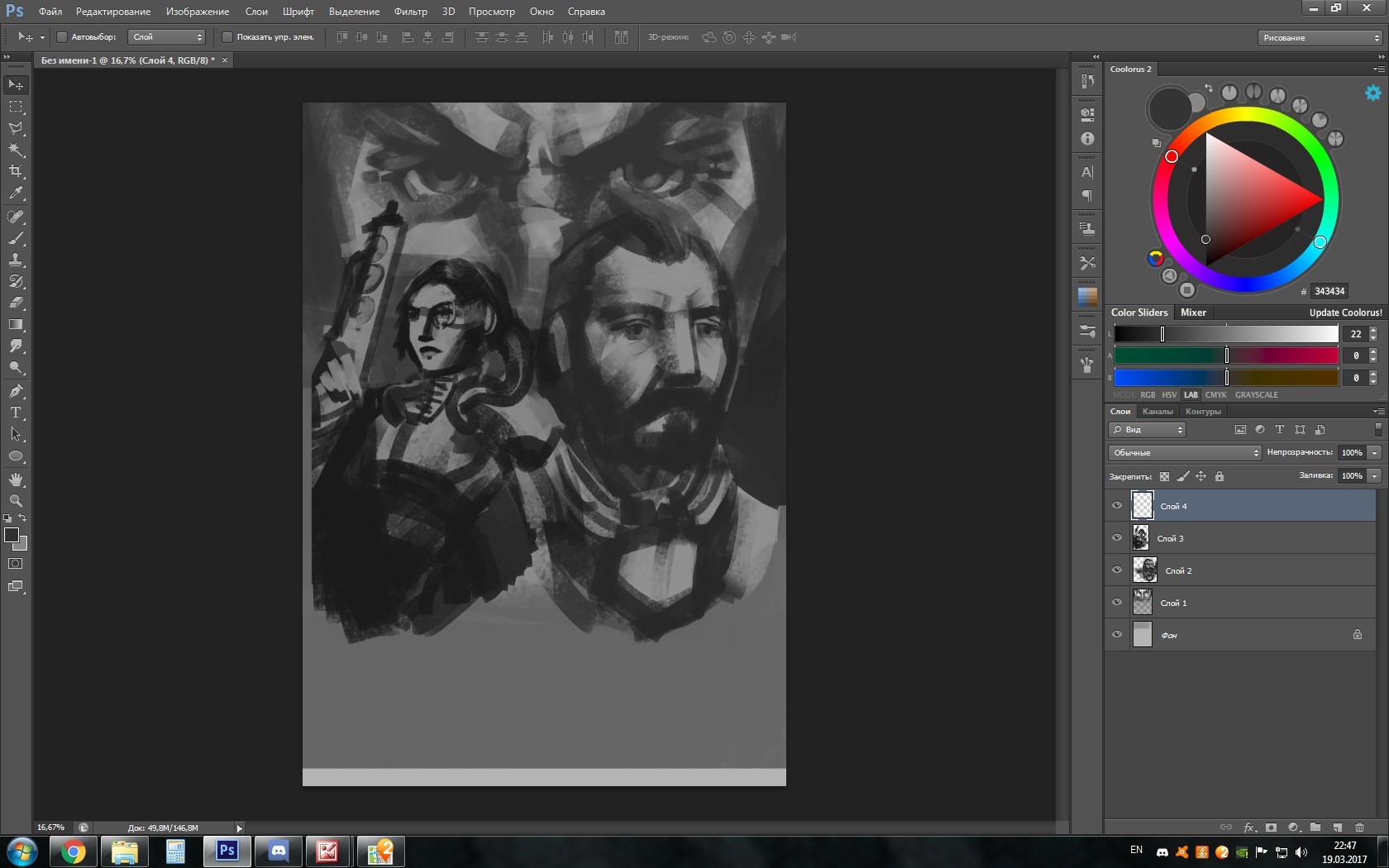Select the Crop tool
The image size is (1389, 868).
(x=16, y=171)
